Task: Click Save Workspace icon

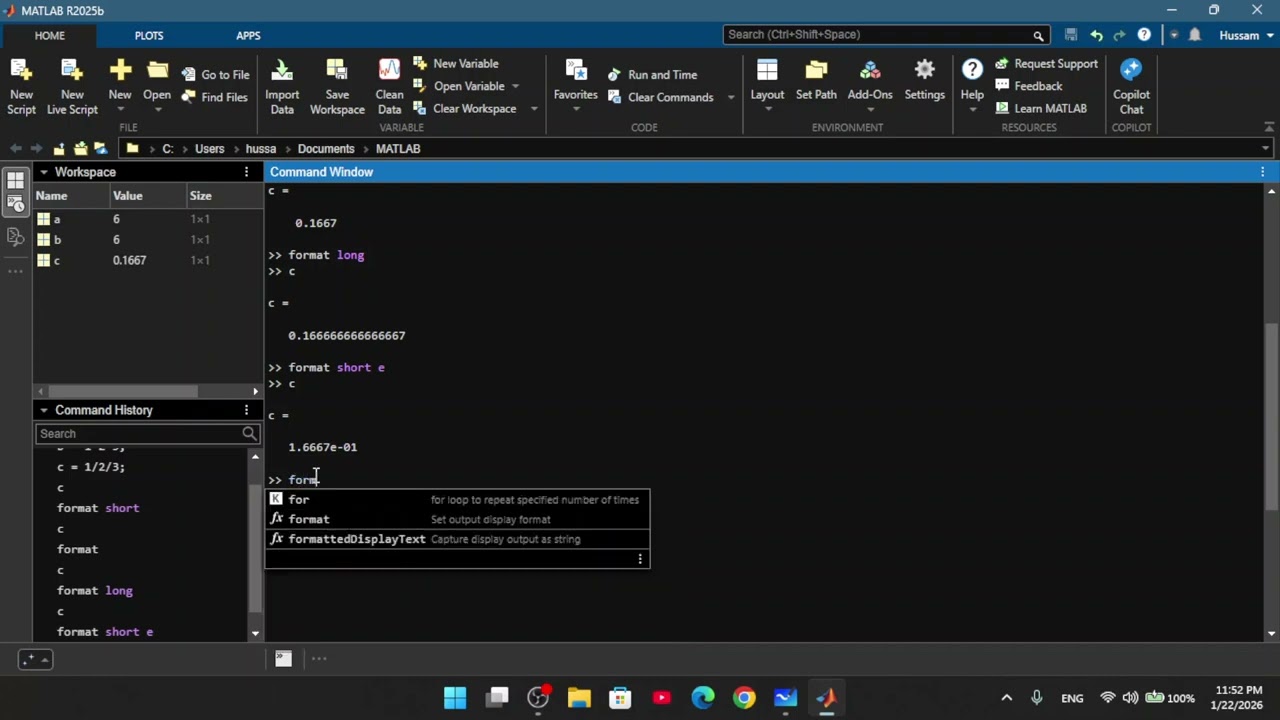Action: [337, 70]
